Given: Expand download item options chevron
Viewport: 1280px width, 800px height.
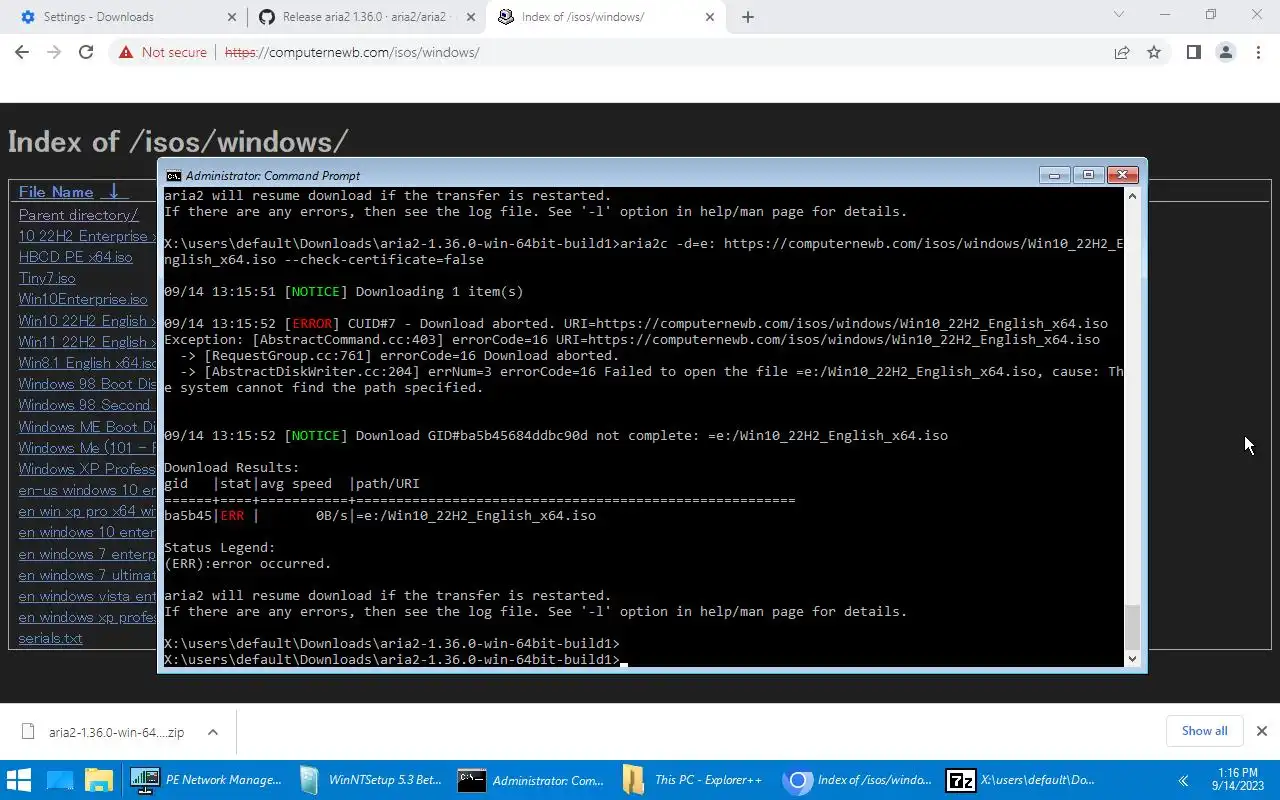Looking at the screenshot, I should click(213, 732).
